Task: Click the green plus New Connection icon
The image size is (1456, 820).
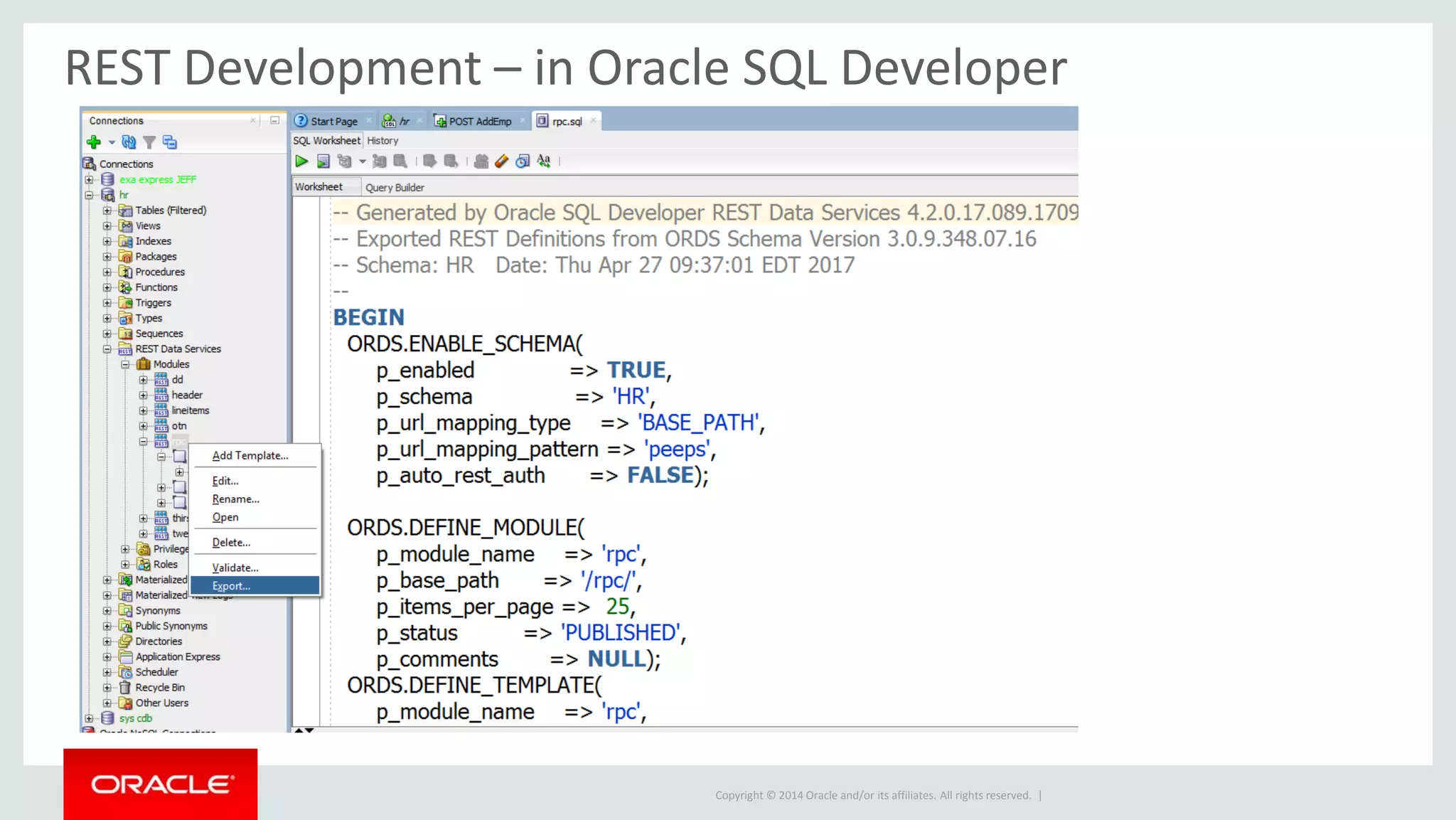Action: [93, 142]
